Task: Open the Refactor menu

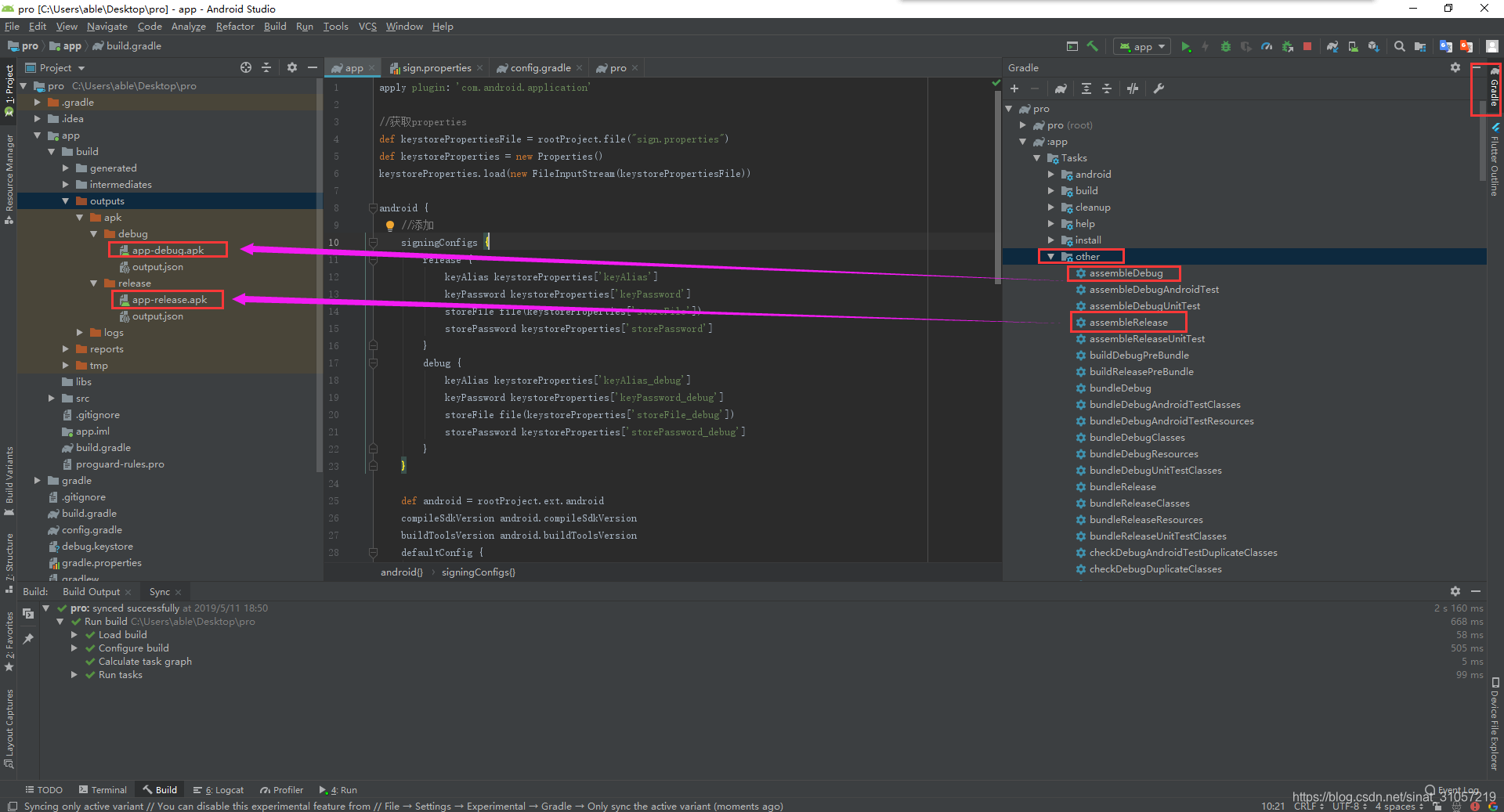Action: pyautogui.click(x=235, y=27)
